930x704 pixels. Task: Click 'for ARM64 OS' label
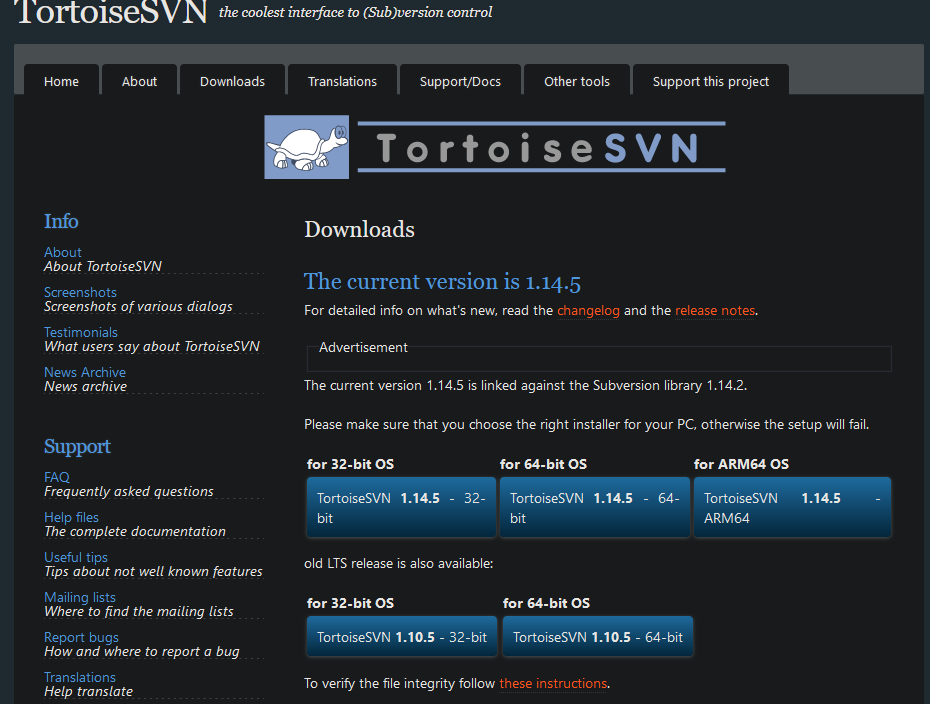point(741,464)
